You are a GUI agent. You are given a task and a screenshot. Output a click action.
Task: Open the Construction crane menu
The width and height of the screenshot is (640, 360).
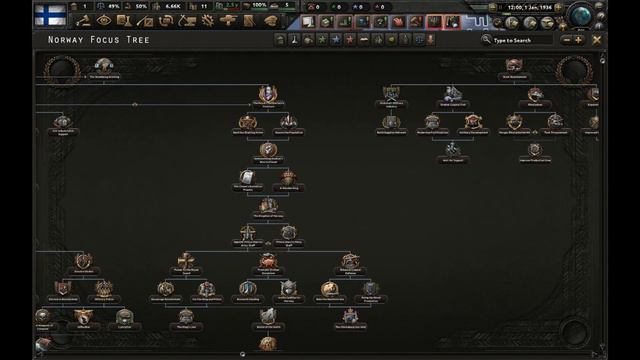tap(187, 20)
